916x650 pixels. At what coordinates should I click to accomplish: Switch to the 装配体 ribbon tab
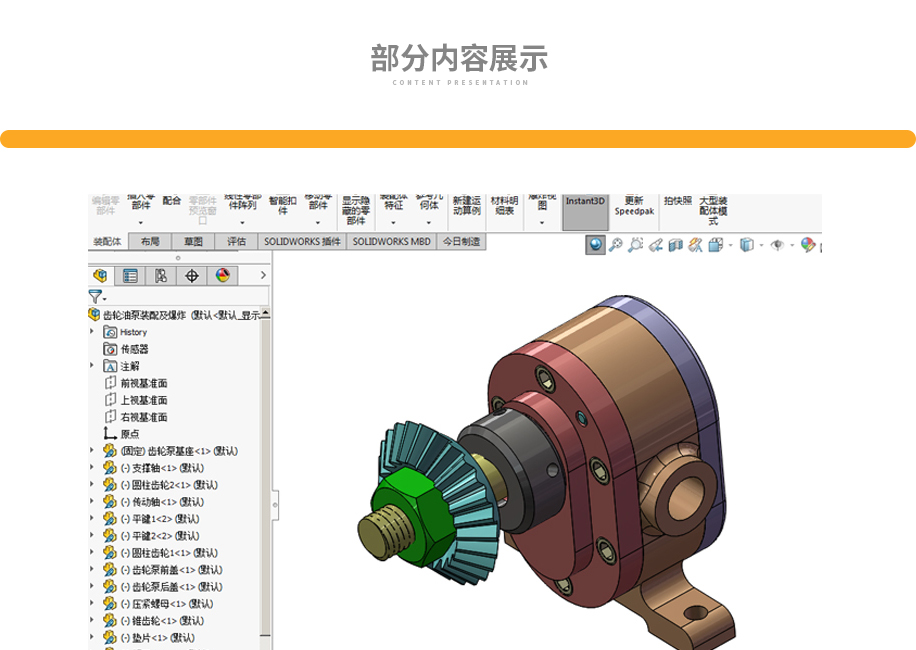click(x=107, y=242)
